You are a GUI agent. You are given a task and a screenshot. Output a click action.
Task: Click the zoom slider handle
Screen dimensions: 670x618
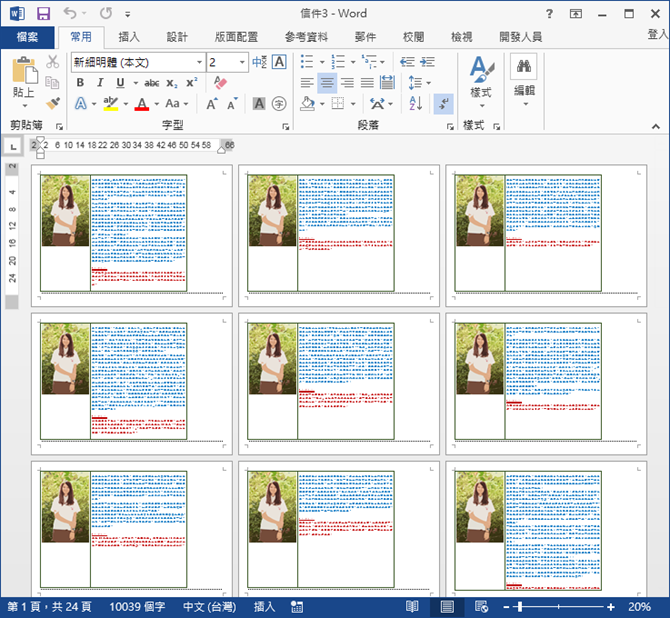click(520, 607)
